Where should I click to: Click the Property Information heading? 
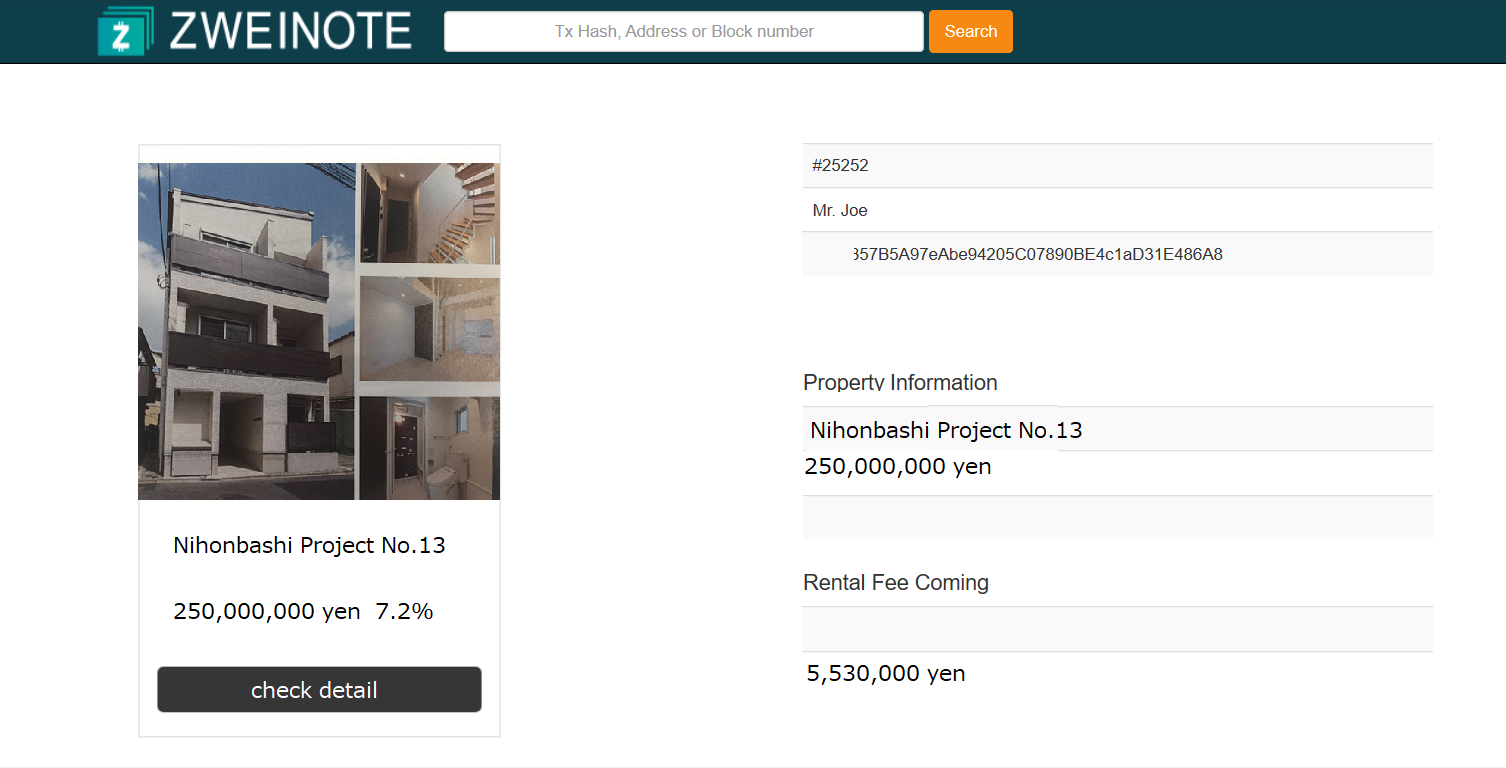coord(900,383)
